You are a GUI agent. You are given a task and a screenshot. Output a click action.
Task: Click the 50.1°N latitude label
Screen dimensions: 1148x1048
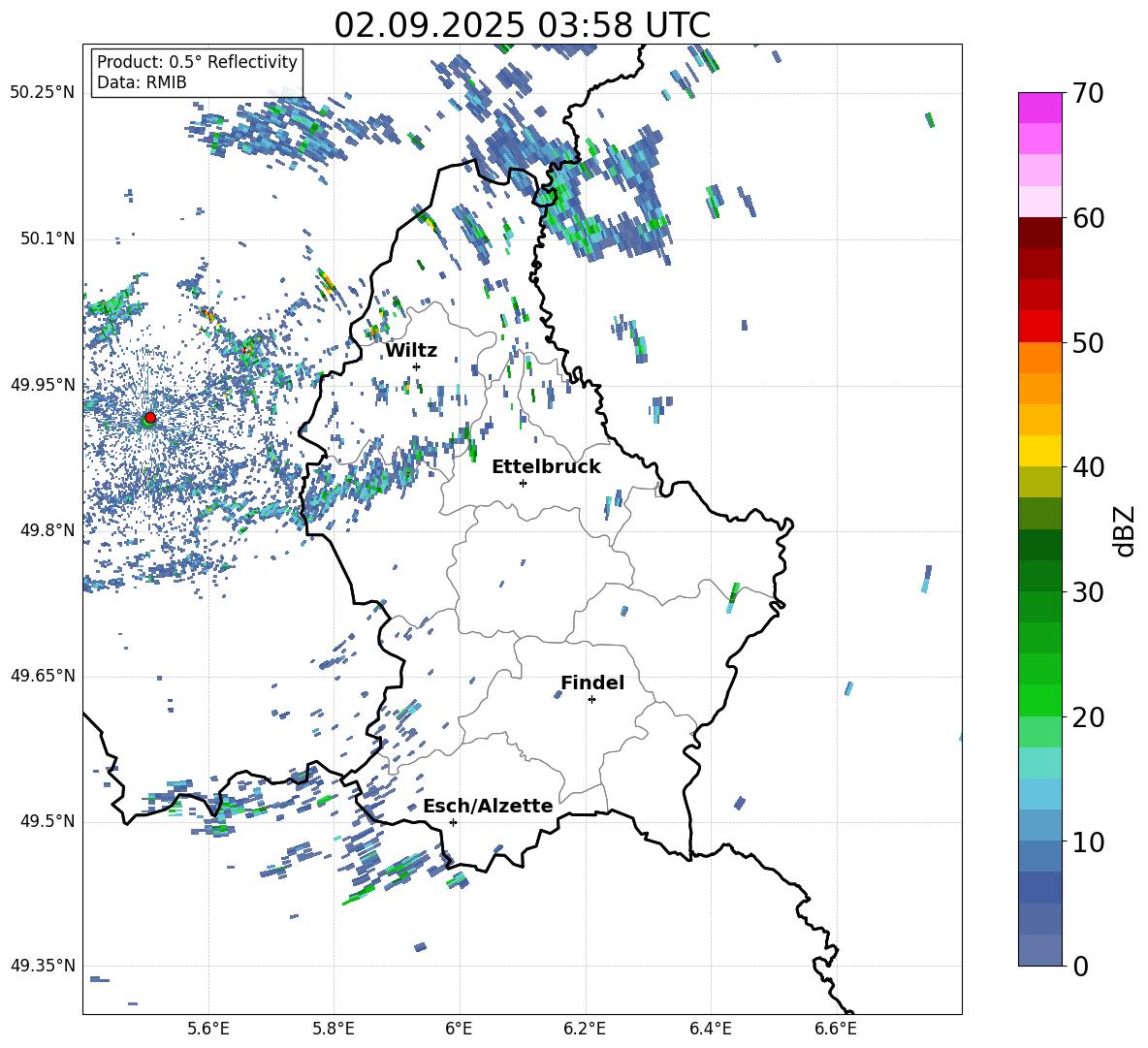[48, 238]
